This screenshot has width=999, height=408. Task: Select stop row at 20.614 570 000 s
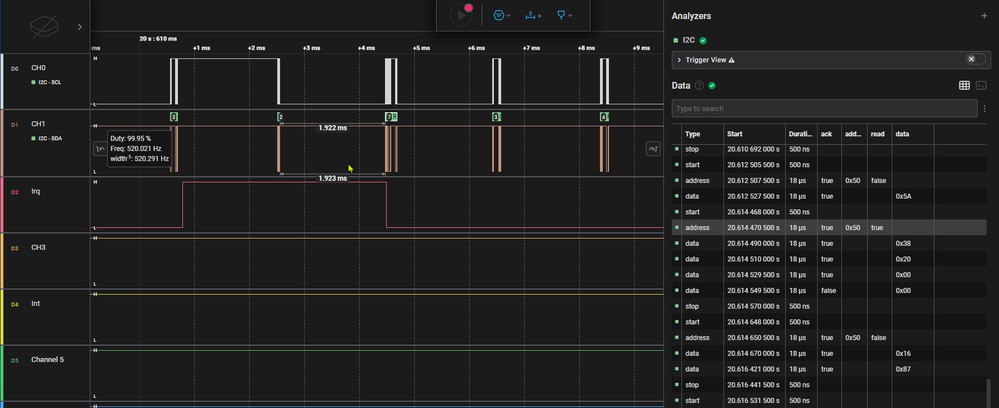(830, 306)
